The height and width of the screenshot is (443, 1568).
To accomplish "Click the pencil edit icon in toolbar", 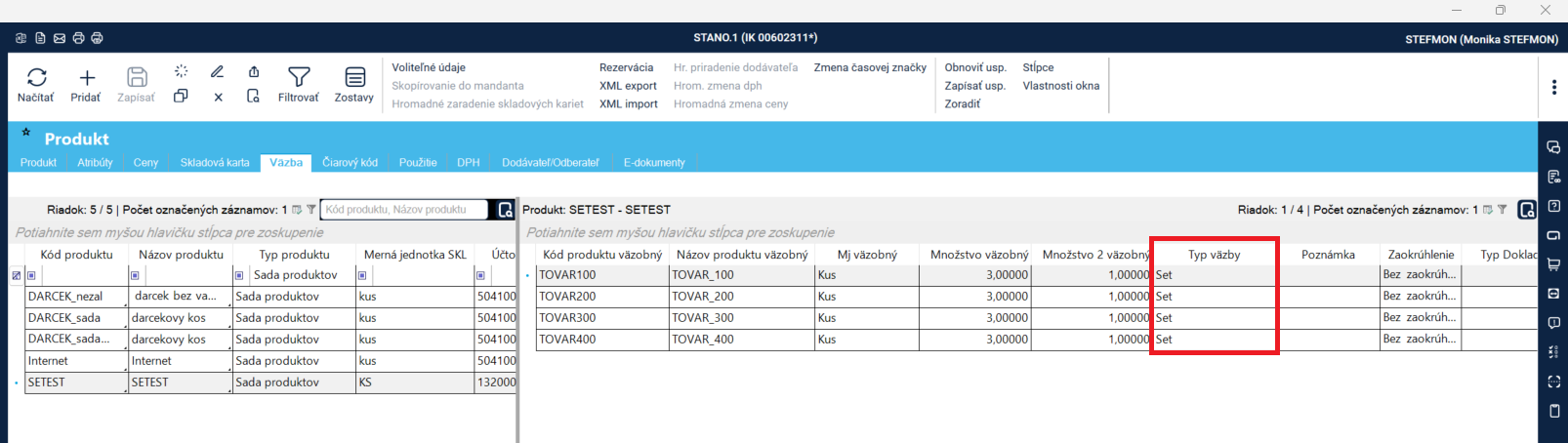I will click(x=217, y=72).
